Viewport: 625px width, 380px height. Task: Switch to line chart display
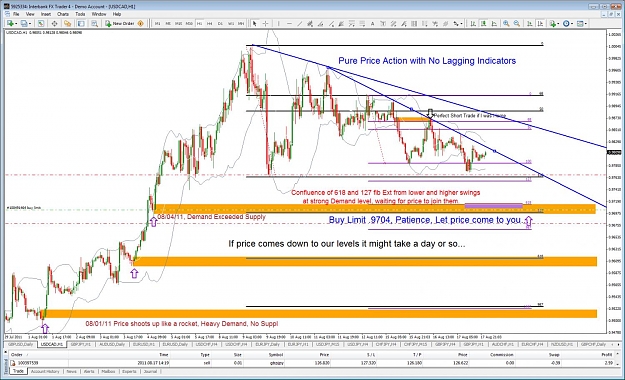tap(494, 24)
